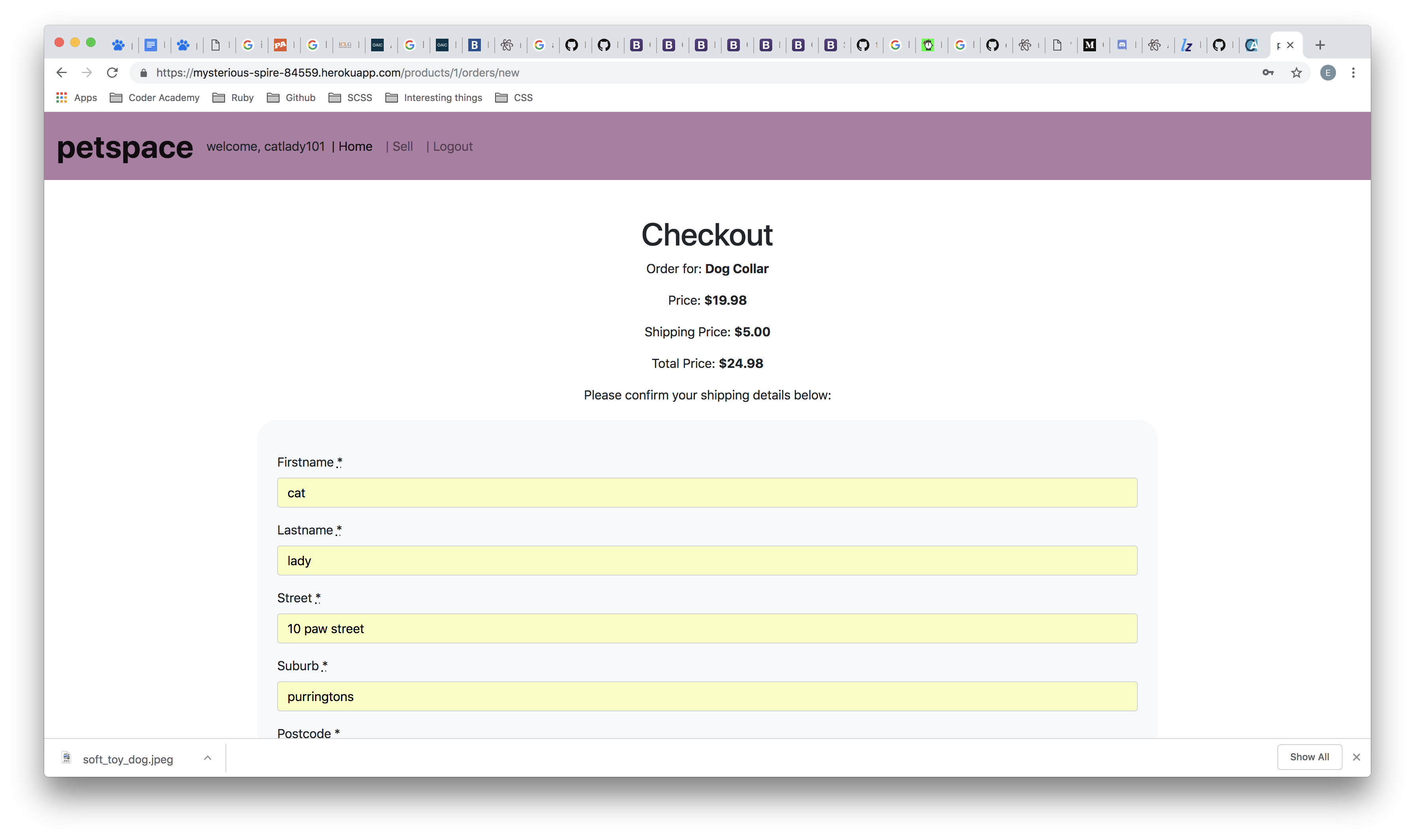Click the Postcode input field
The image size is (1415, 840).
(707, 760)
